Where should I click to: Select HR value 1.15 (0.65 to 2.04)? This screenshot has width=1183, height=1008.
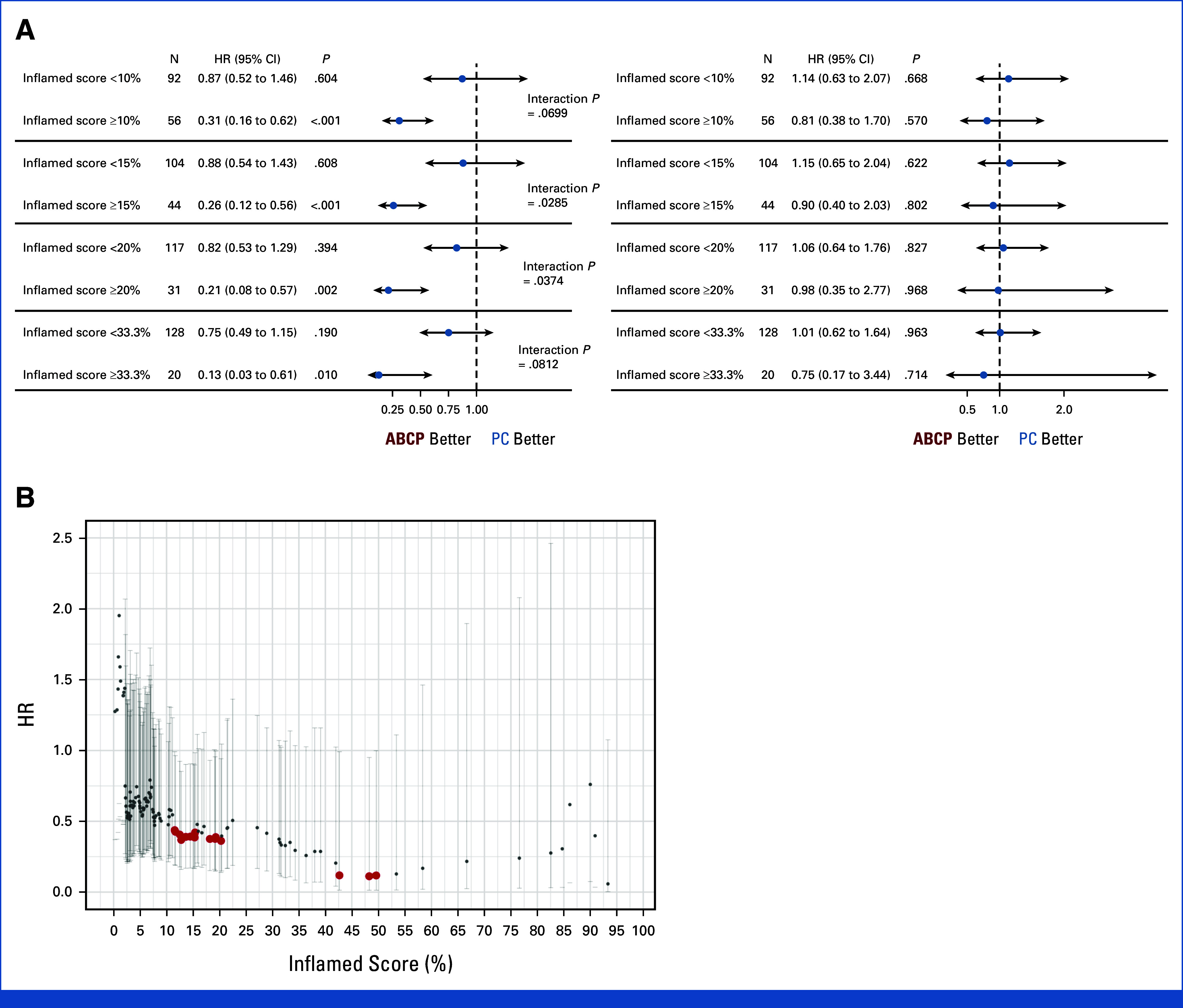(x=841, y=163)
